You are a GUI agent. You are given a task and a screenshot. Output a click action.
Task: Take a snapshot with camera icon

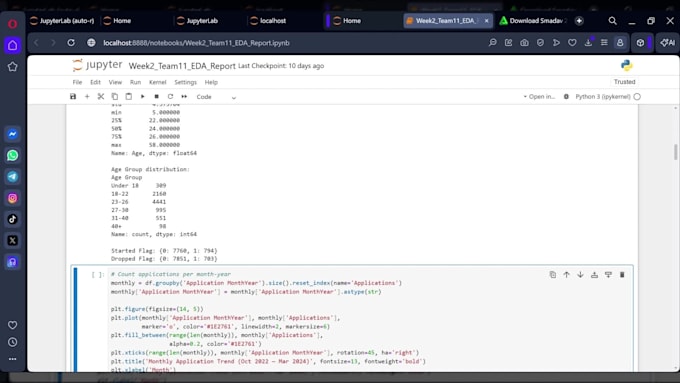click(524, 43)
